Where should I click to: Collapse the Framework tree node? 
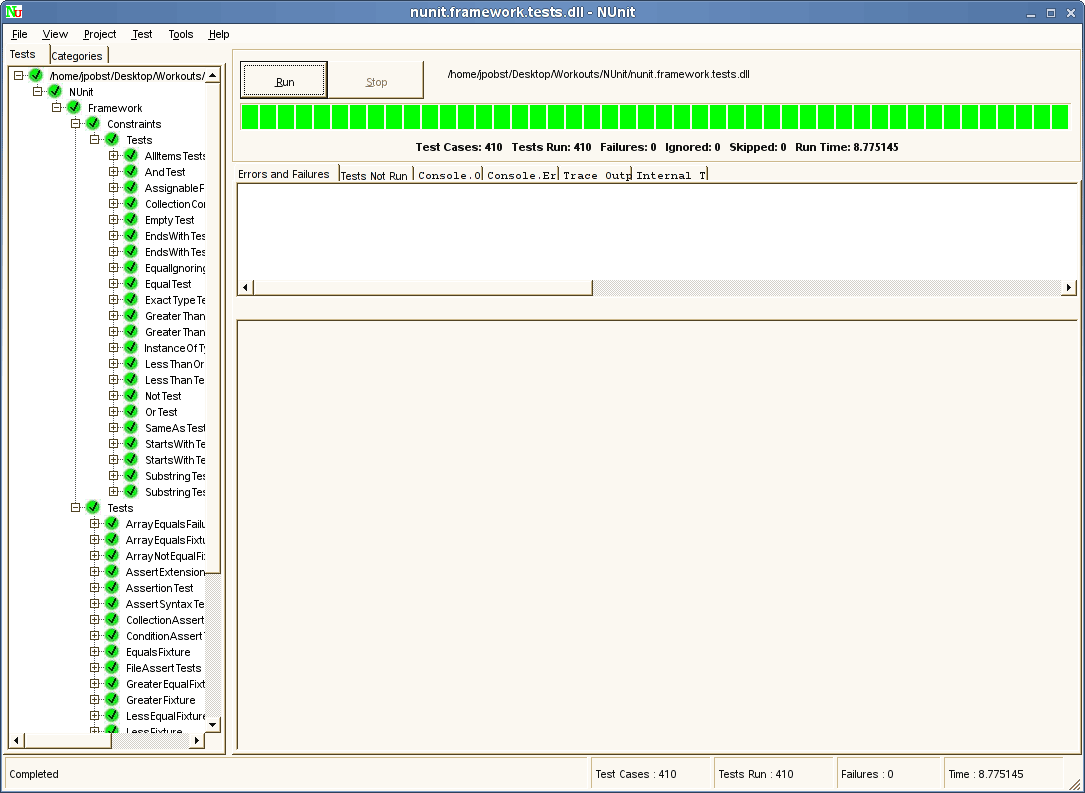(57, 107)
